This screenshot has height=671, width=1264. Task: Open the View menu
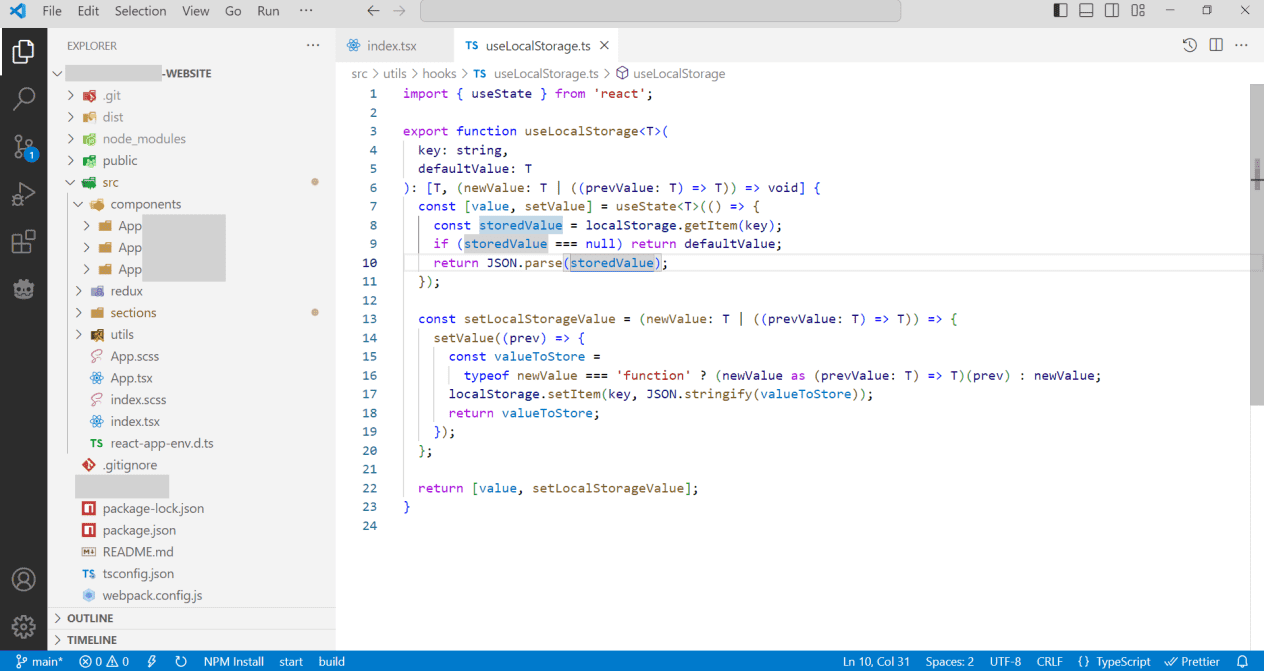[196, 11]
